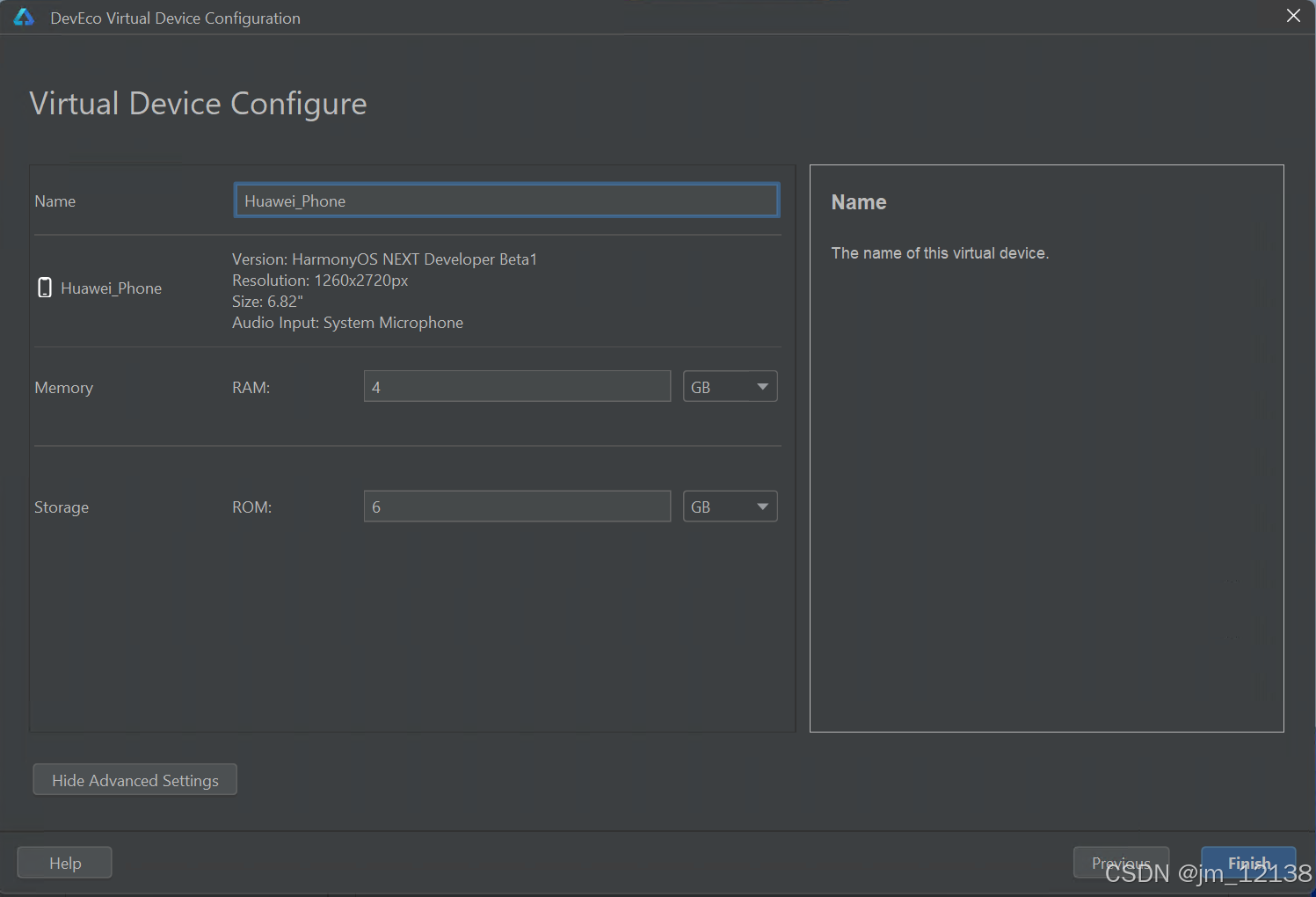Click the 'Storage' section label
The height and width of the screenshot is (897, 1316).
[x=62, y=507]
